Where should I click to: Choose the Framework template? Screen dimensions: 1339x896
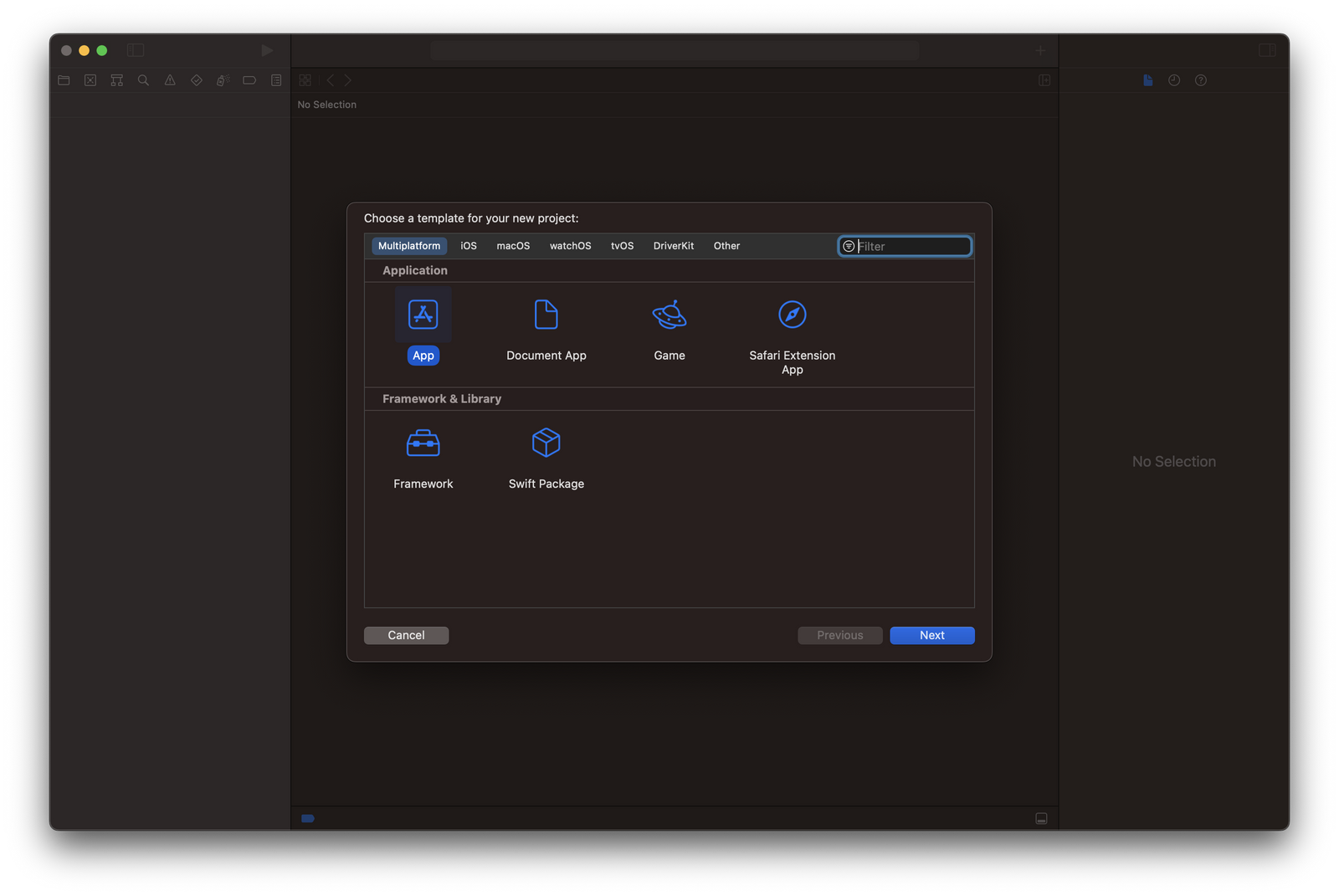(423, 454)
